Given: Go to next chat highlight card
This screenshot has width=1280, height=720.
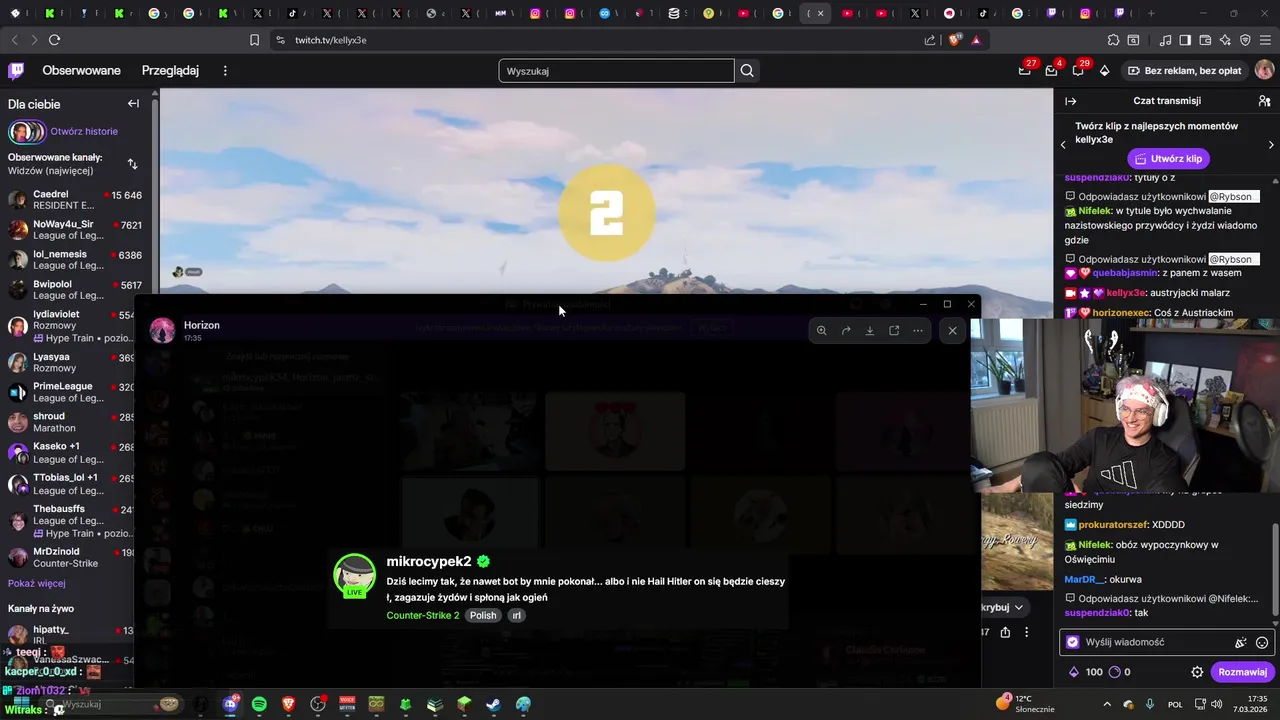Looking at the screenshot, I should tap(1271, 145).
